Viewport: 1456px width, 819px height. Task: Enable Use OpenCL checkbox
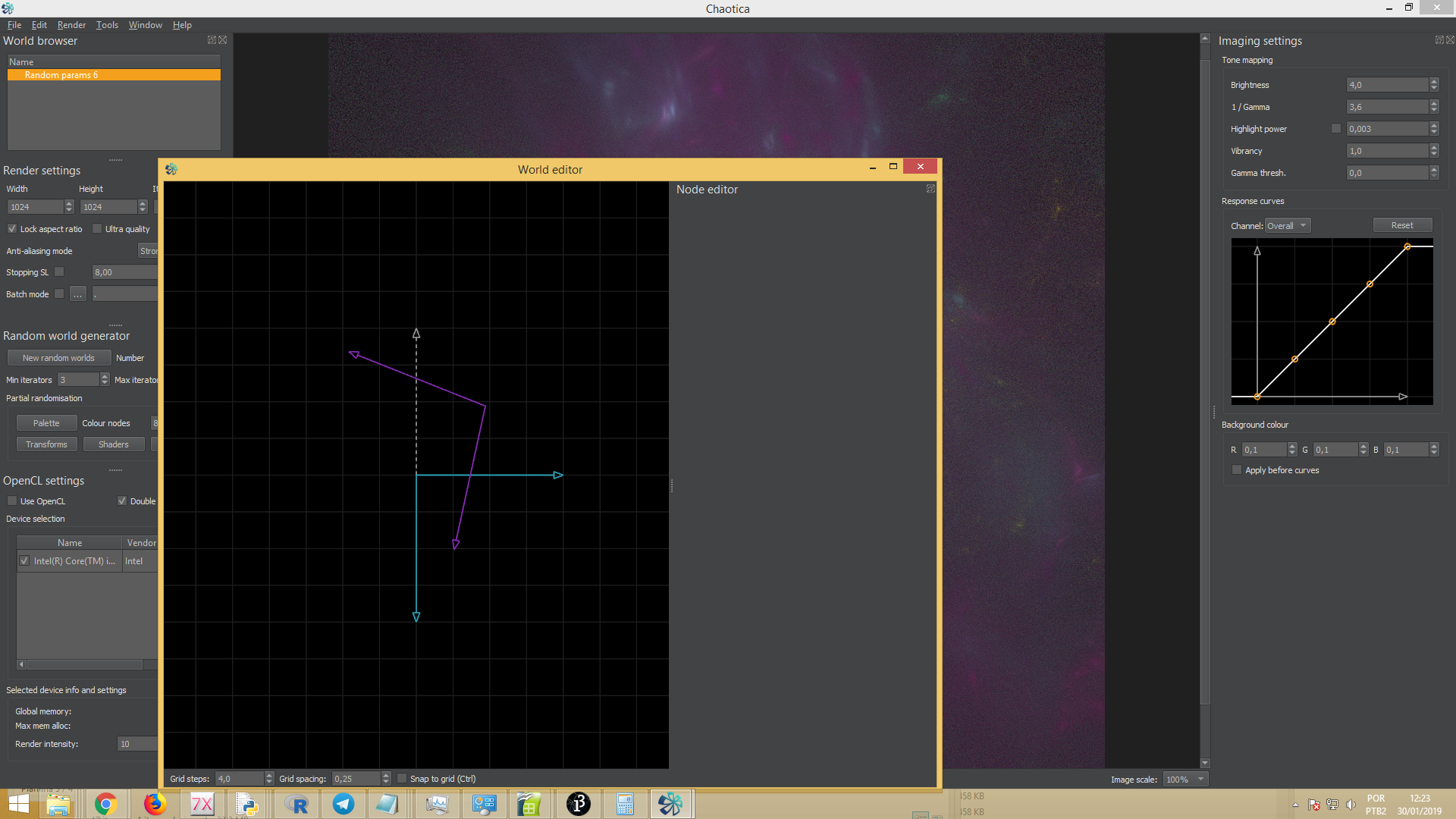click(x=12, y=500)
